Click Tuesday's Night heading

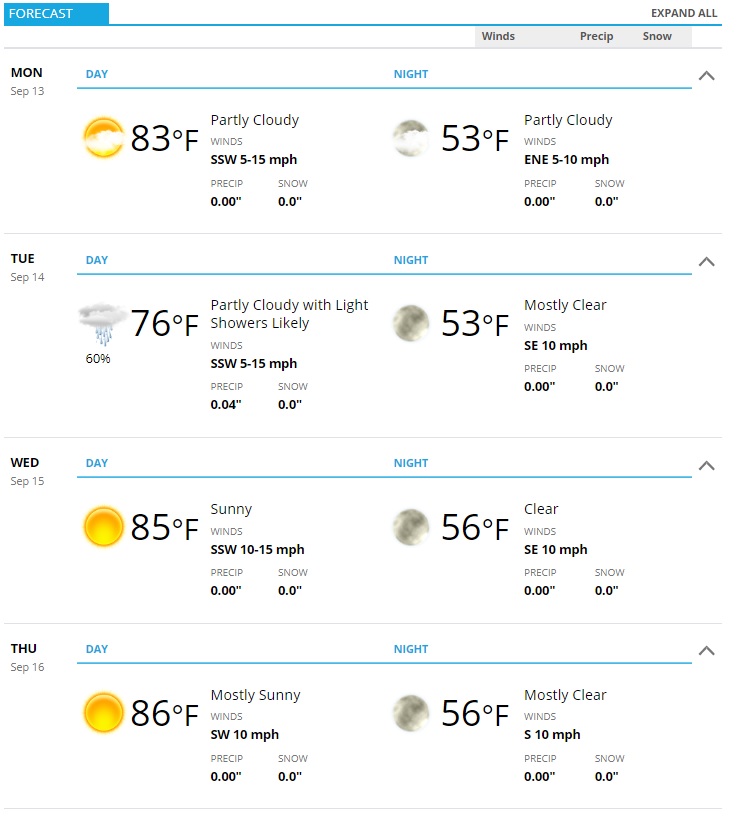(411, 260)
